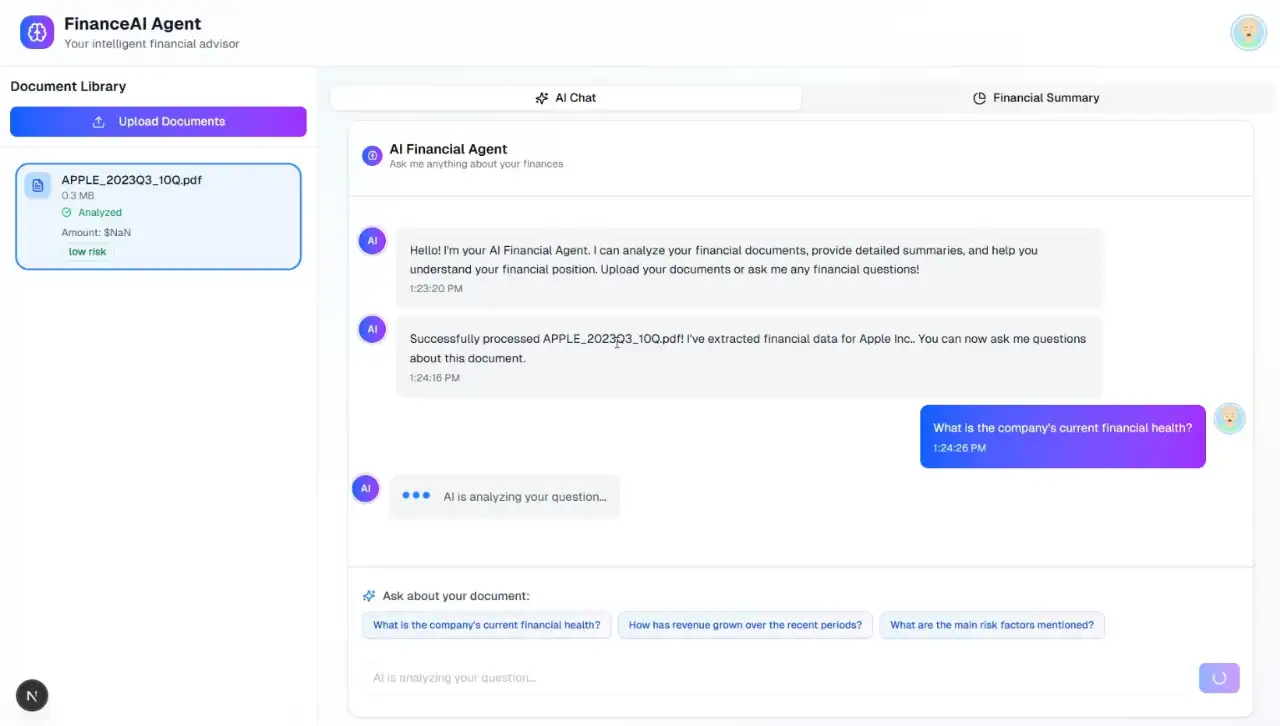This screenshot has height=726, width=1280.
Task: Click the sparkle icon beside Ask about your document
Action: coord(369,596)
